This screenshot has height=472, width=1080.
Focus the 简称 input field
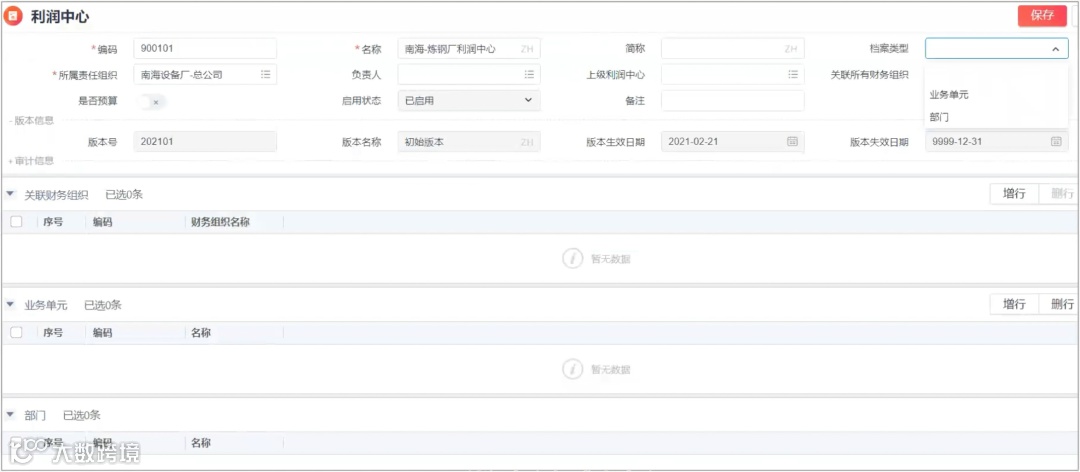click(x=733, y=48)
